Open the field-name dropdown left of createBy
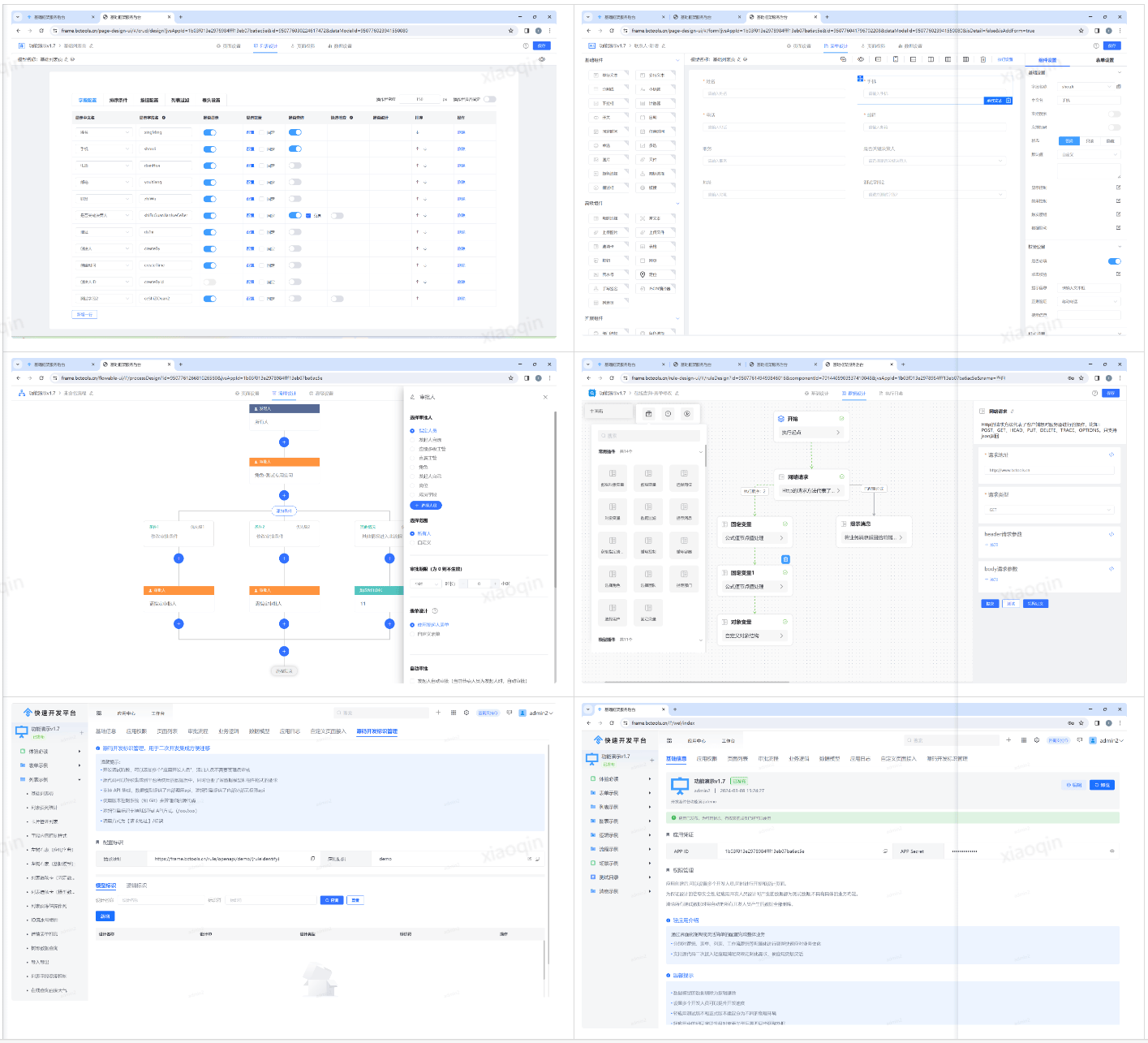 (x=104, y=249)
